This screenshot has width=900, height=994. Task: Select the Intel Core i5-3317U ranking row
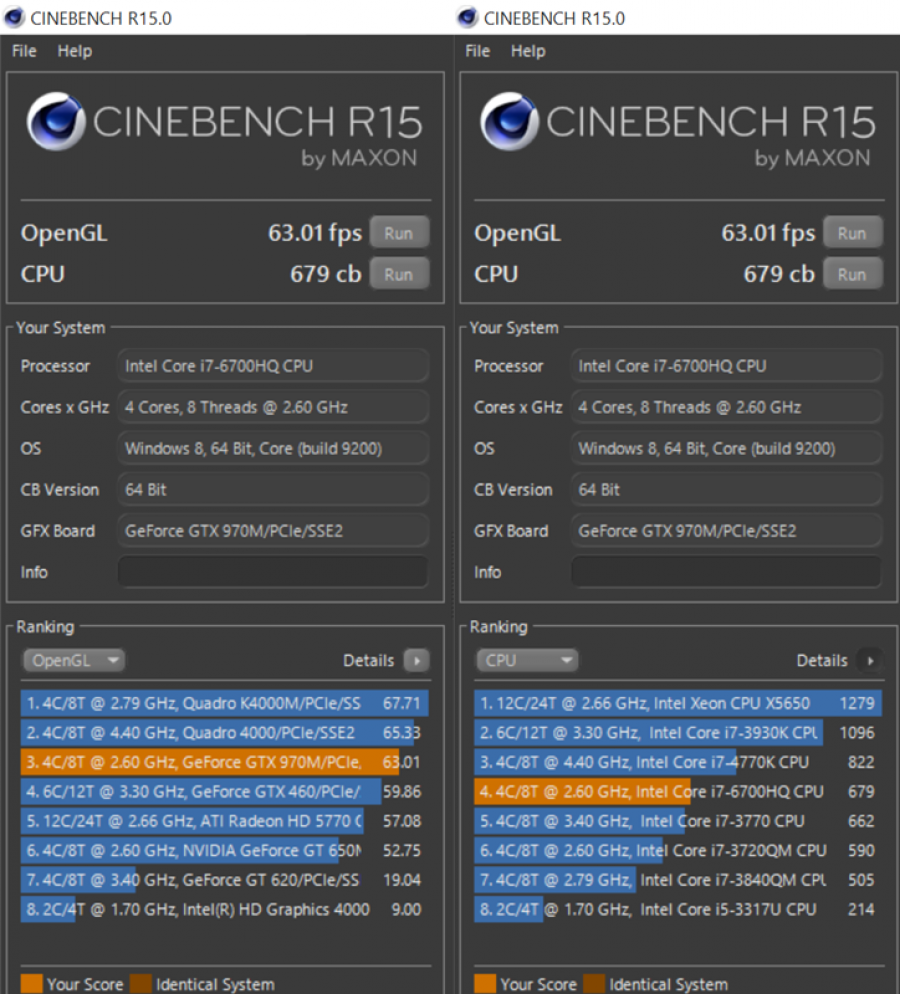pyautogui.click(x=678, y=909)
